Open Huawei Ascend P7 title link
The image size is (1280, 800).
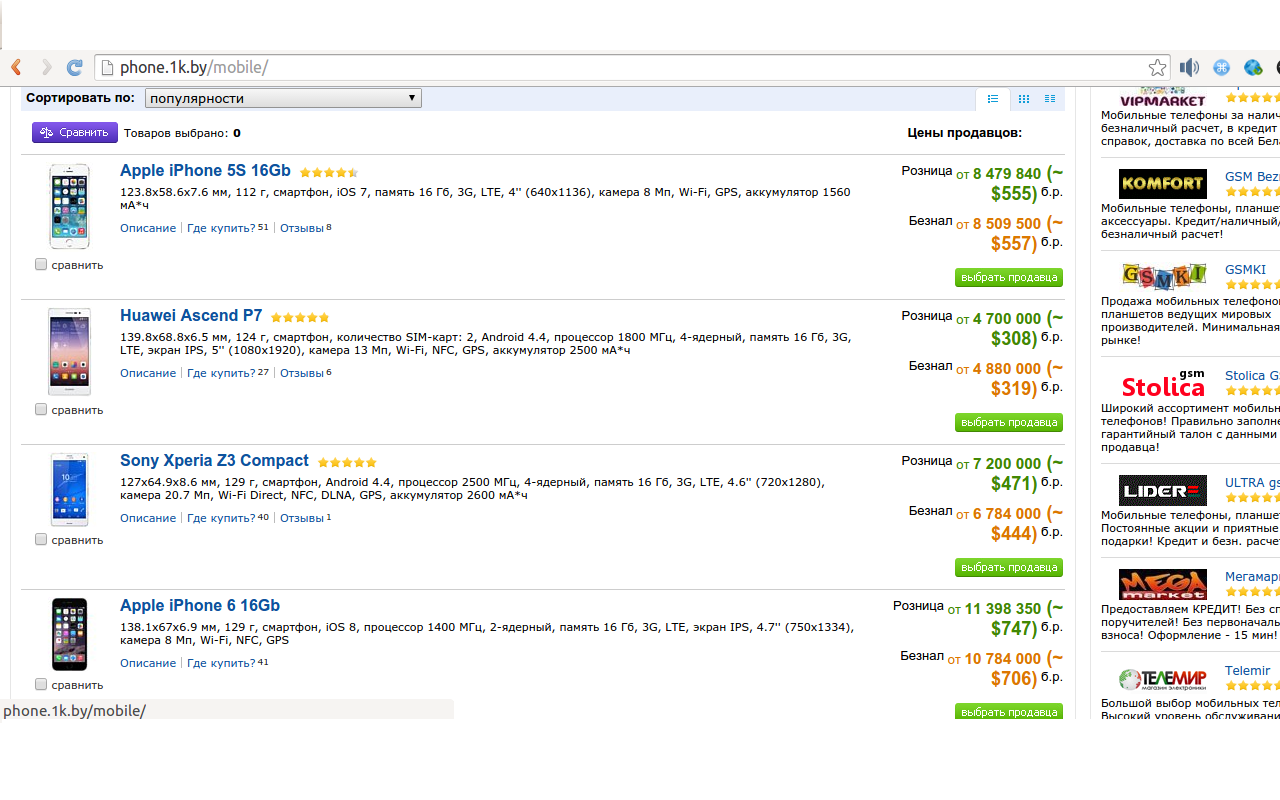[191, 316]
